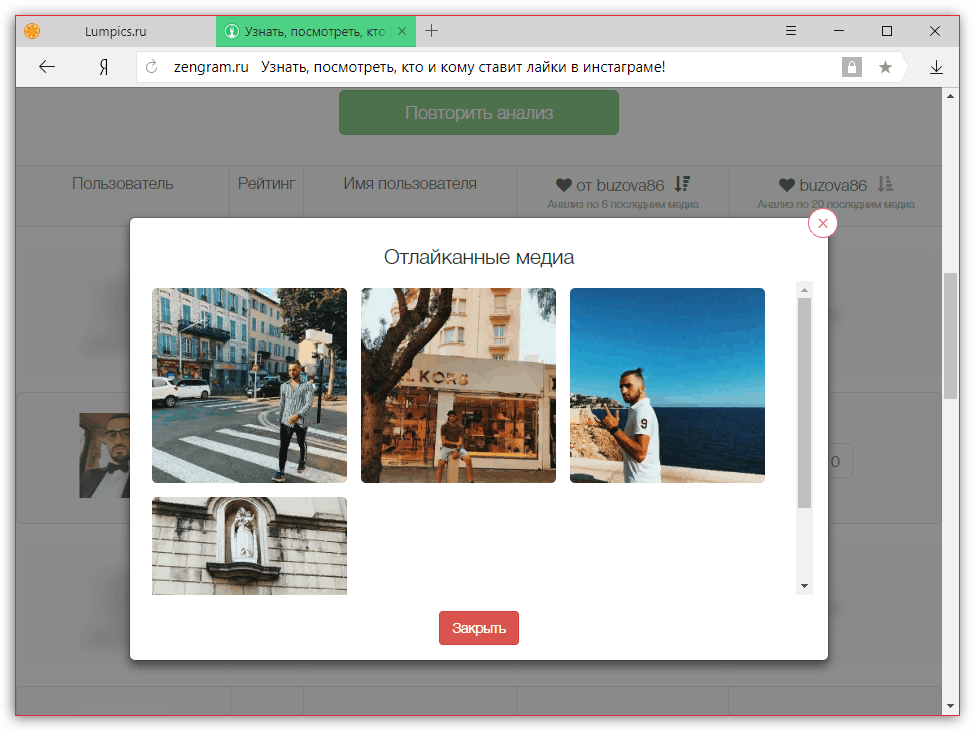The image size is (975, 731).
Task: Close the zengram tab with the X
Action: [x=402, y=30]
